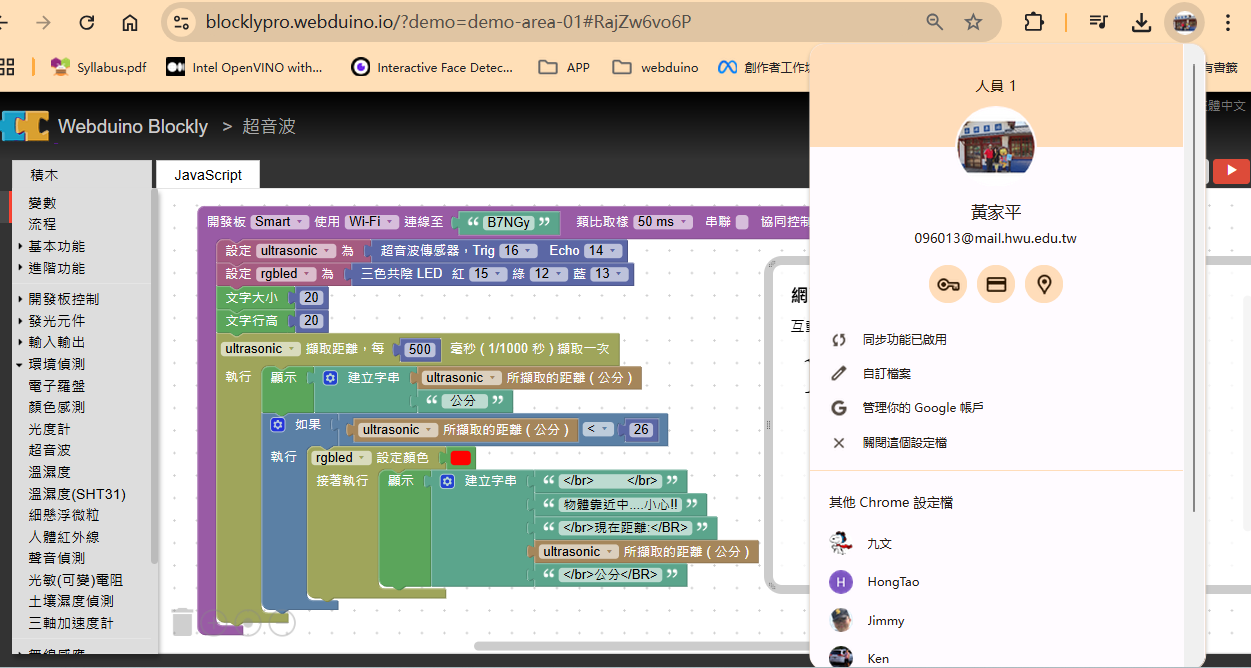
Task: Bookmark this page with star icon
Action: point(973,22)
